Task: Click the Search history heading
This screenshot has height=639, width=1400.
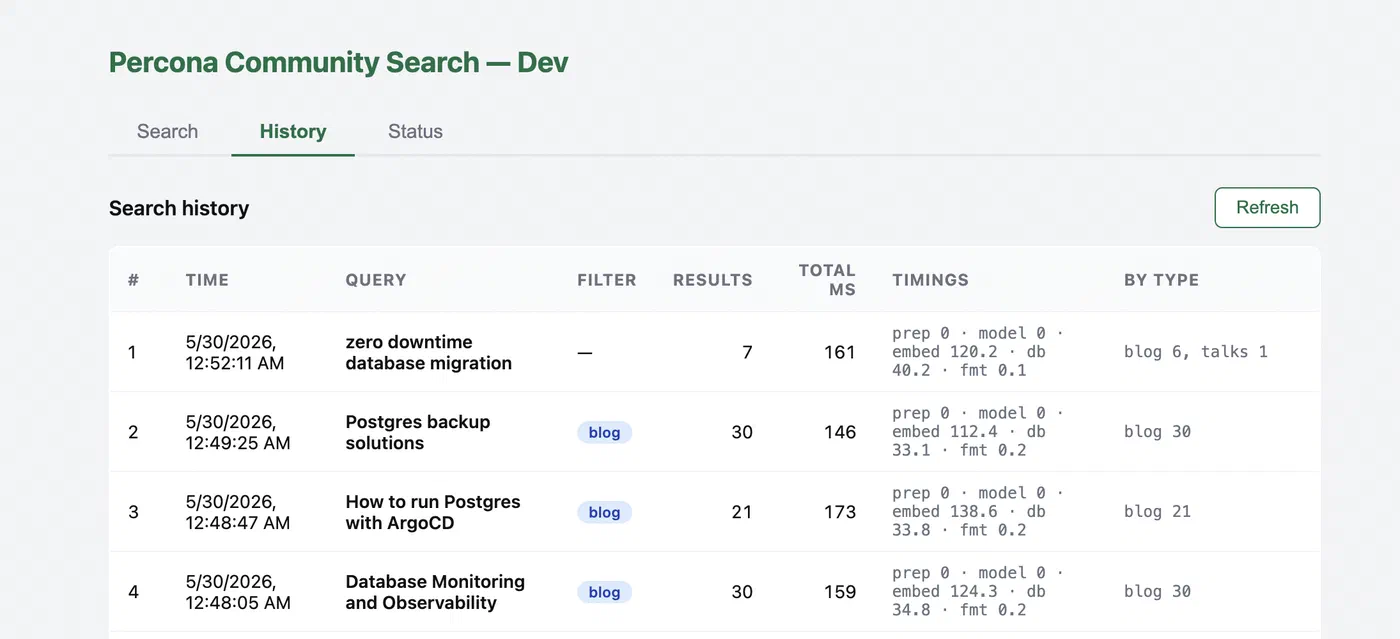Action: (x=179, y=208)
